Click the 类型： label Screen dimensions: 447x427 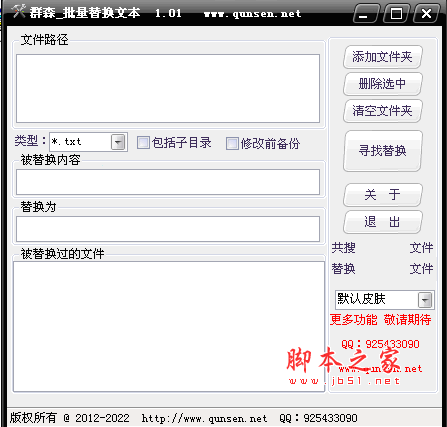30,141
